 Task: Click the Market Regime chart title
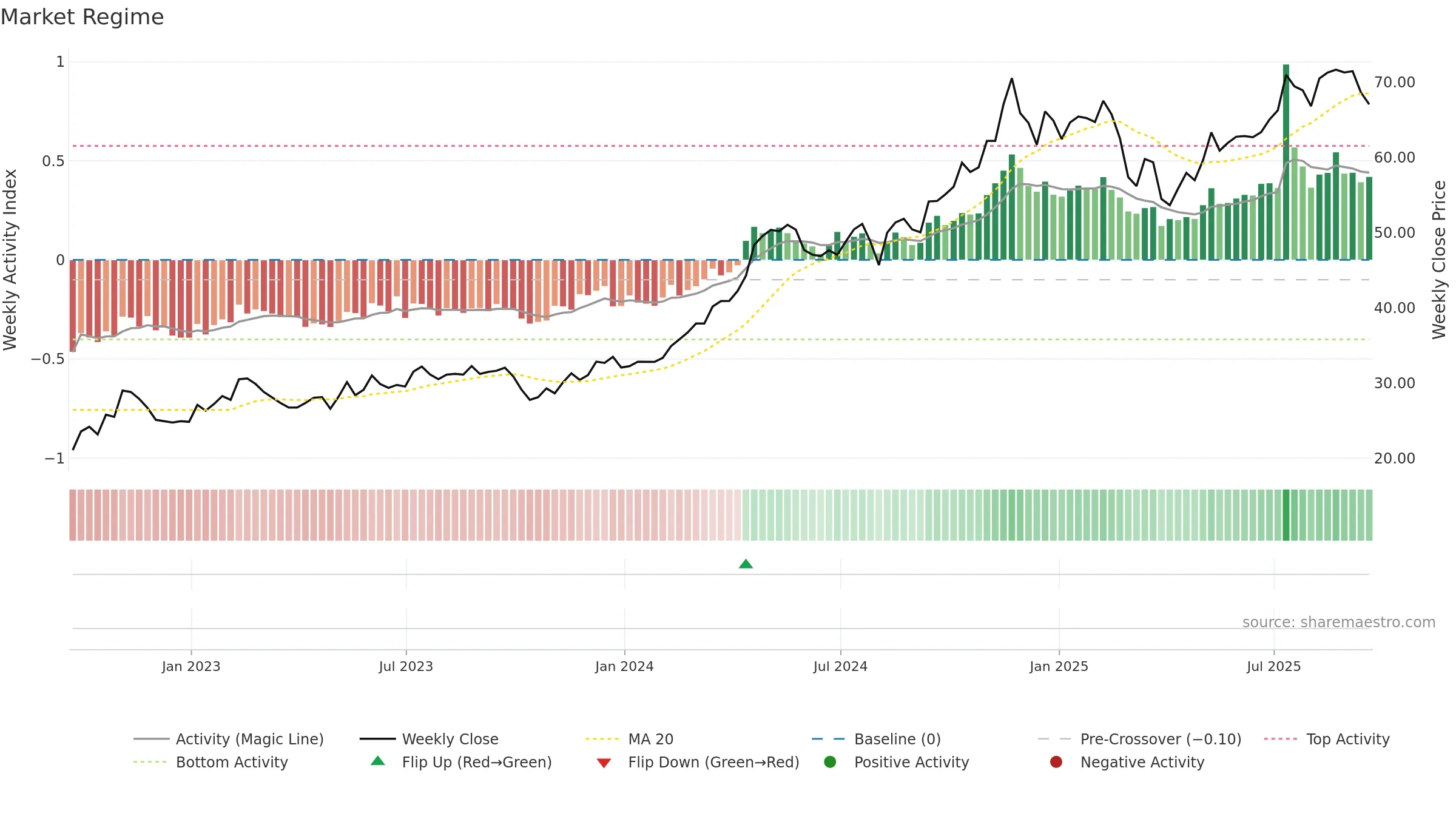(82, 17)
